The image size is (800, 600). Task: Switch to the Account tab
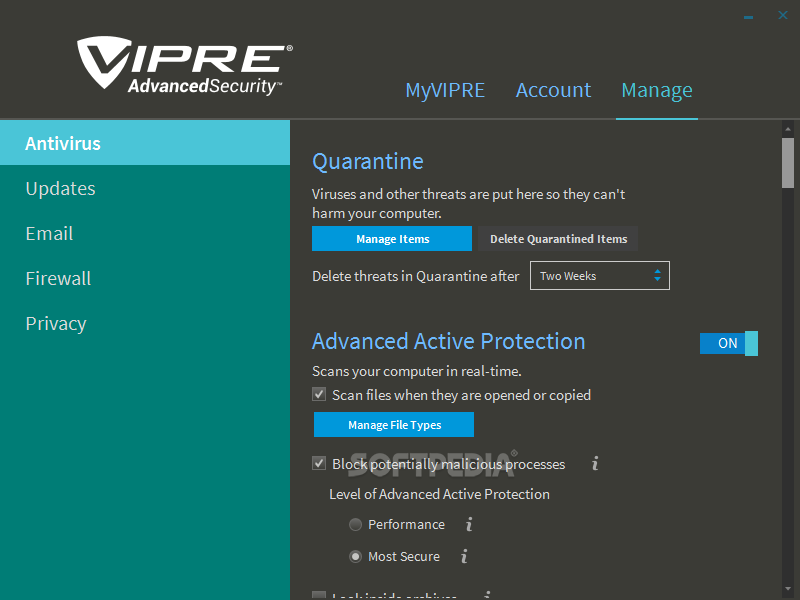click(553, 90)
